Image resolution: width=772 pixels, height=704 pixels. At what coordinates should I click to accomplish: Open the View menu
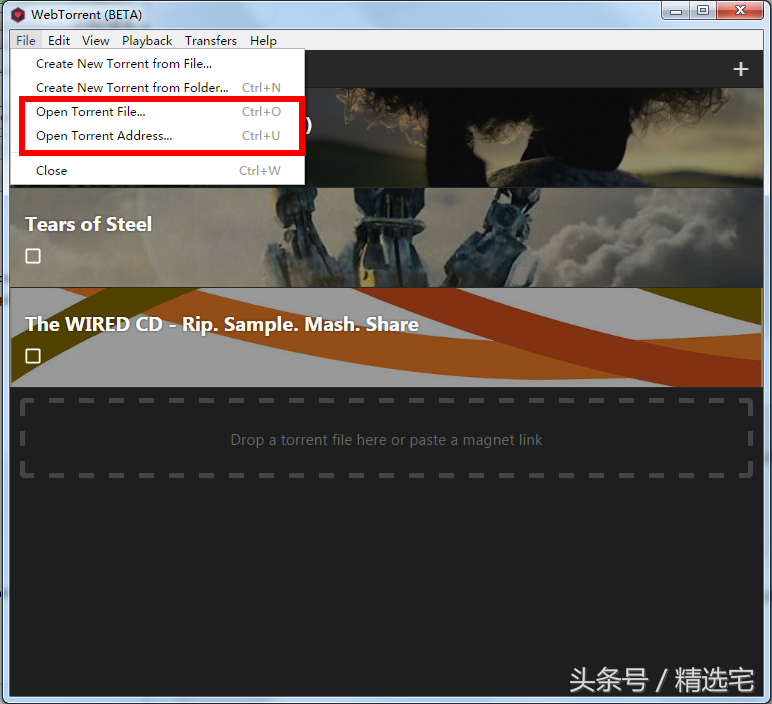point(96,40)
